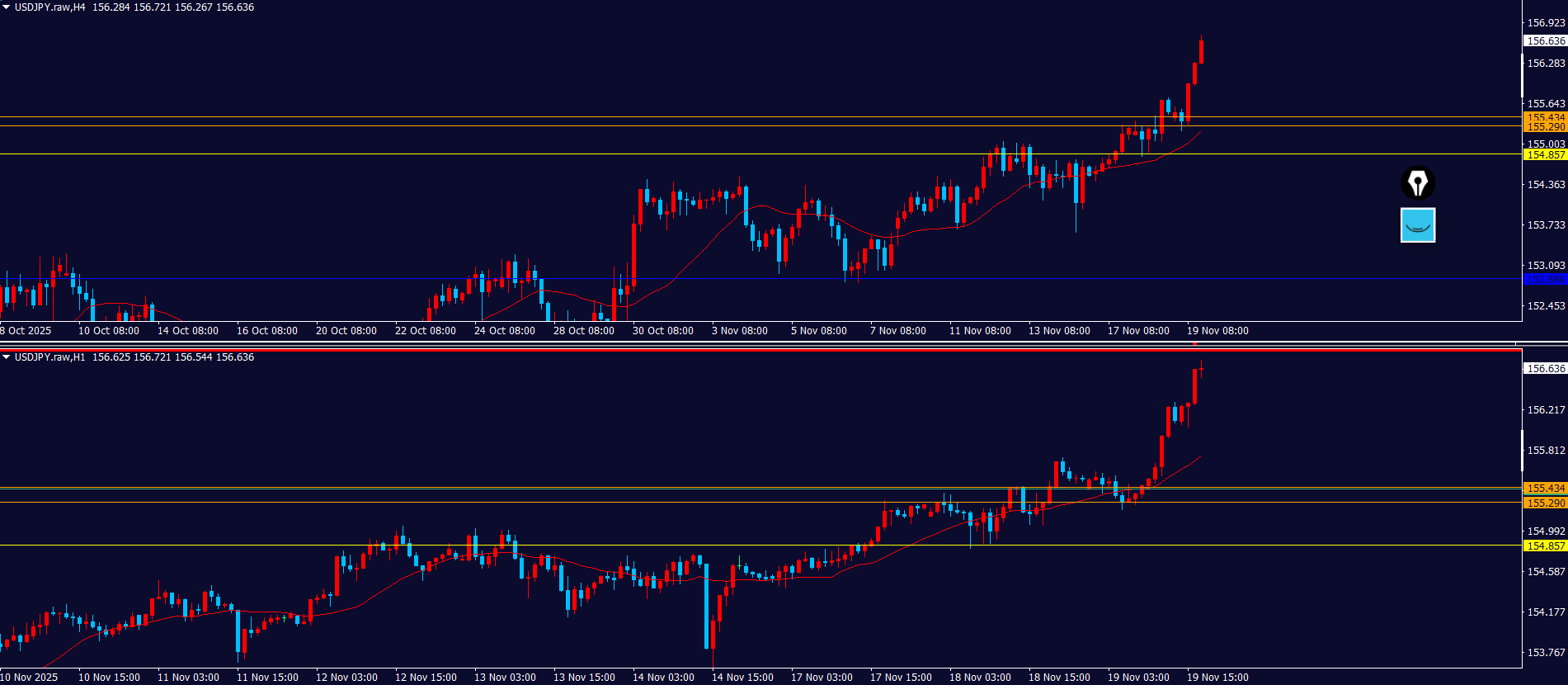The width and height of the screenshot is (1568, 685).
Task: Click the current price 156.636 tag in H1 chart
Action: coord(1545,369)
